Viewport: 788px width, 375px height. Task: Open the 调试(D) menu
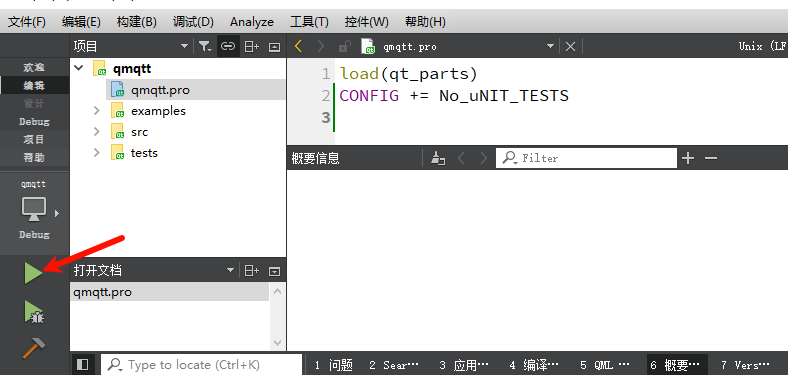(193, 22)
